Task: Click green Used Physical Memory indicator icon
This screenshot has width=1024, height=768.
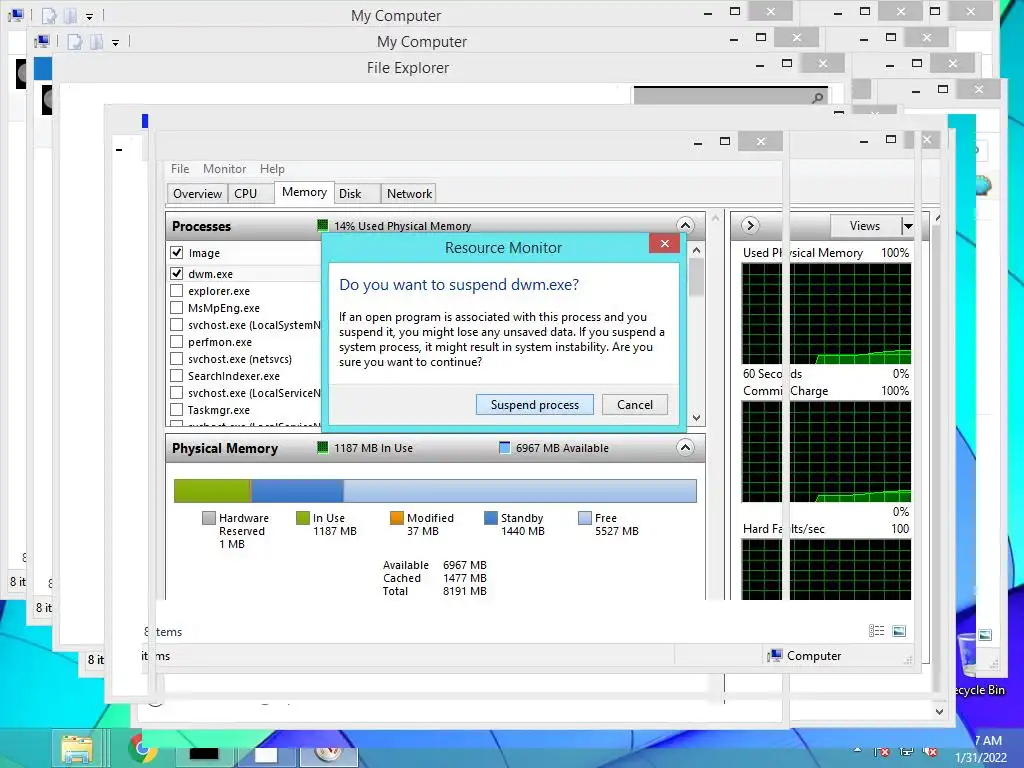Action: 322,225
